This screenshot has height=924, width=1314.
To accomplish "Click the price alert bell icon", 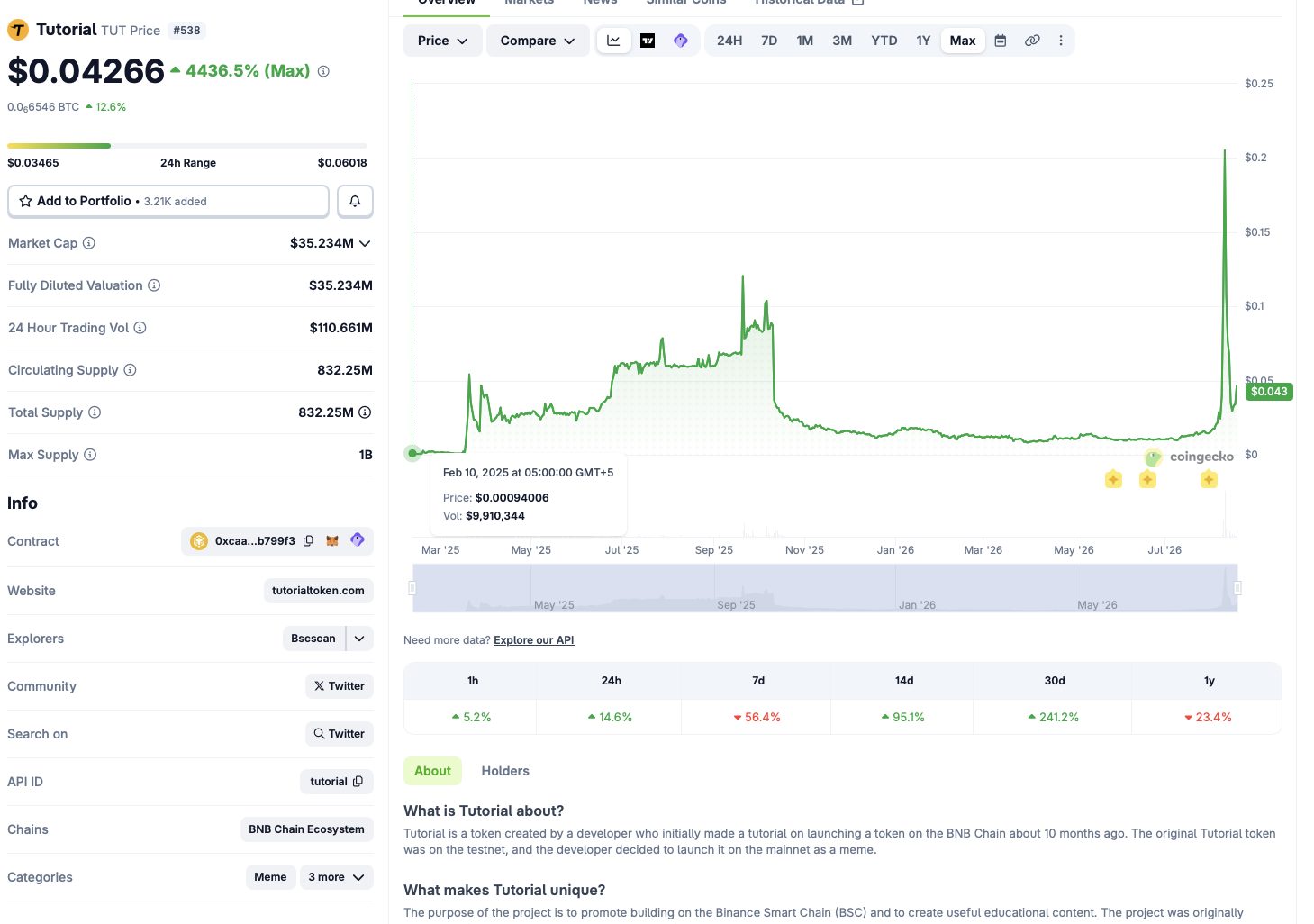I will (355, 201).
